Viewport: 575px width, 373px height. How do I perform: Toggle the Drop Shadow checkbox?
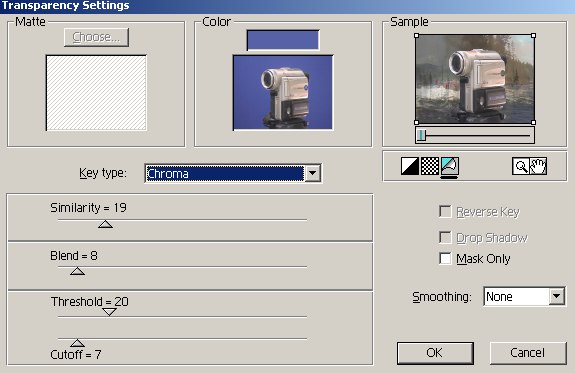point(445,237)
